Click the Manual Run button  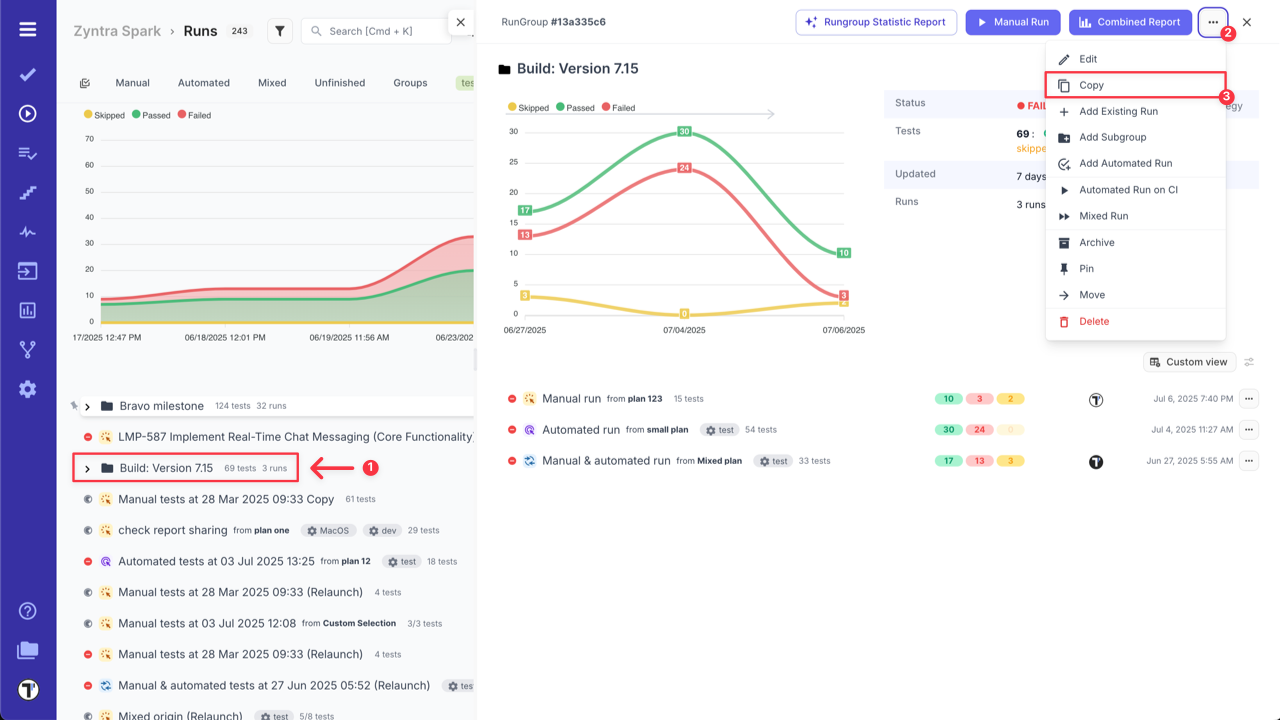pos(1013,22)
